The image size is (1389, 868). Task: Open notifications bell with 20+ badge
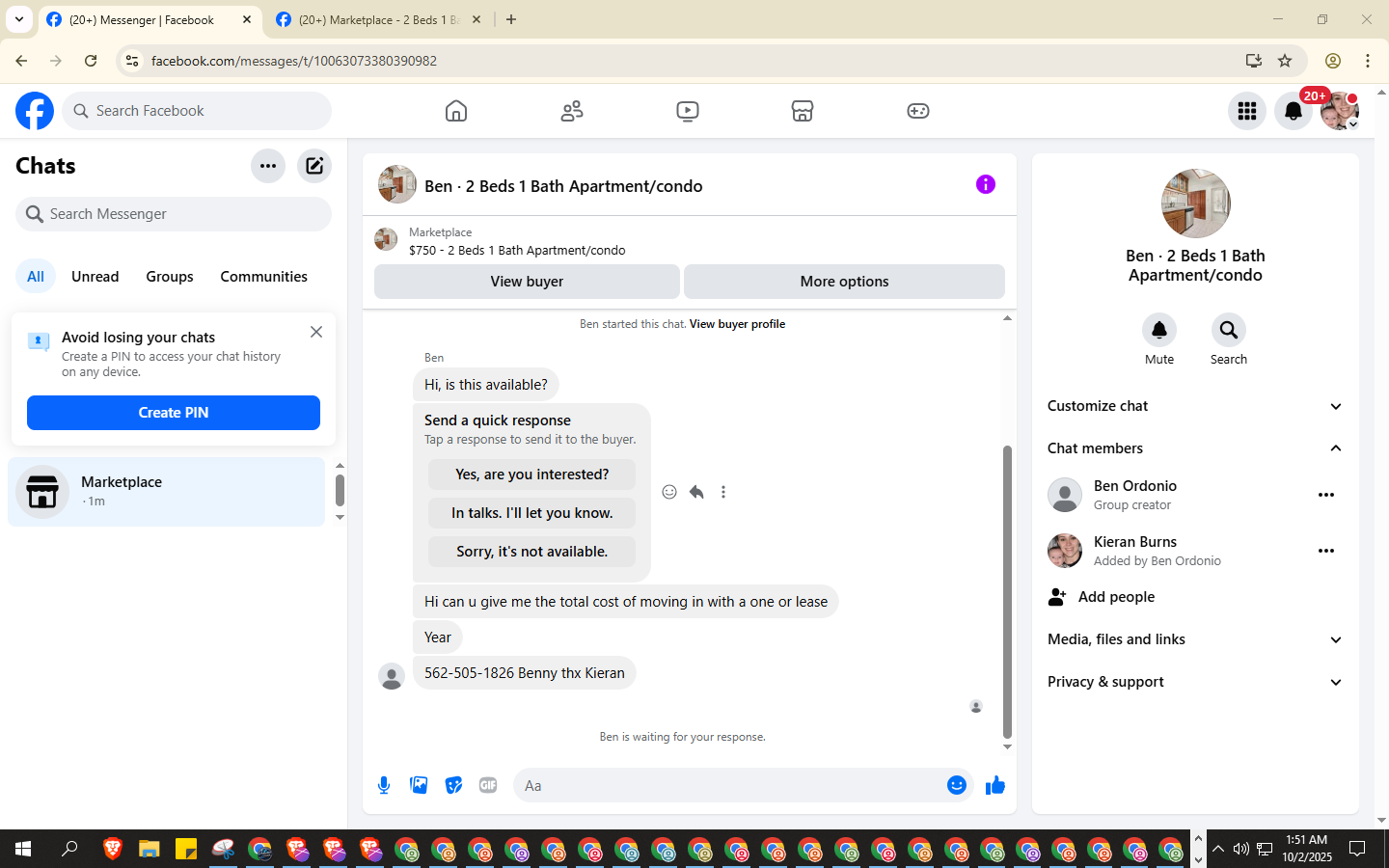pyautogui.click(x=1294, y=111)
